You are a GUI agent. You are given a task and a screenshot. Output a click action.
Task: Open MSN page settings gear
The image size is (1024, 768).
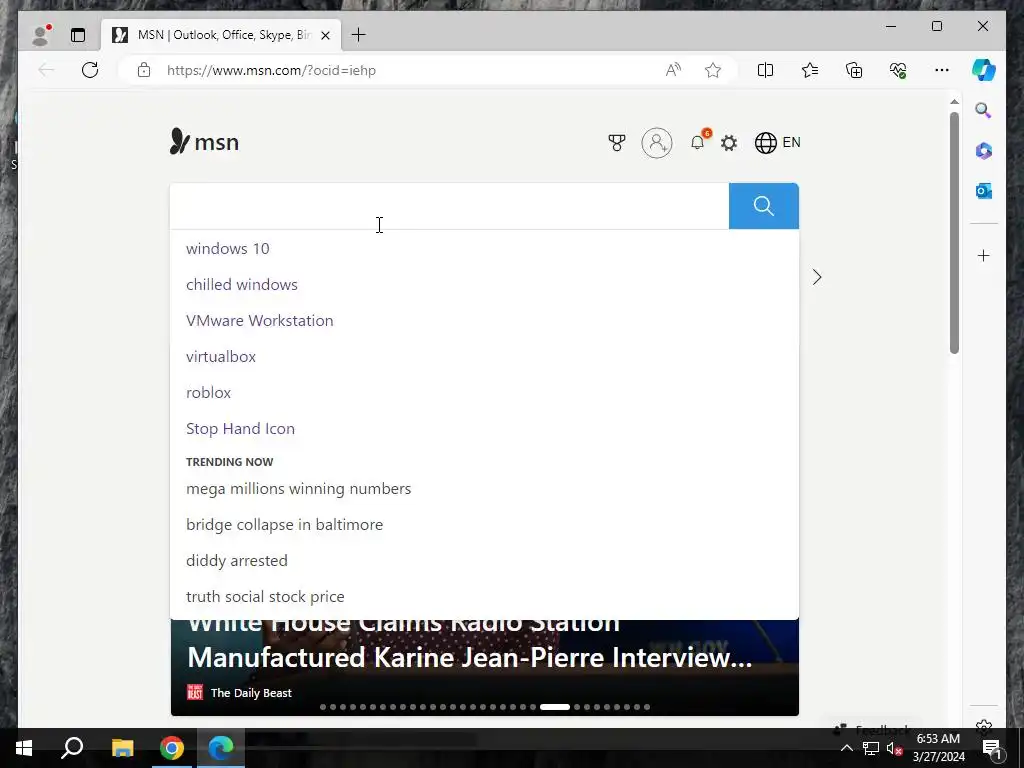[729, 142]
